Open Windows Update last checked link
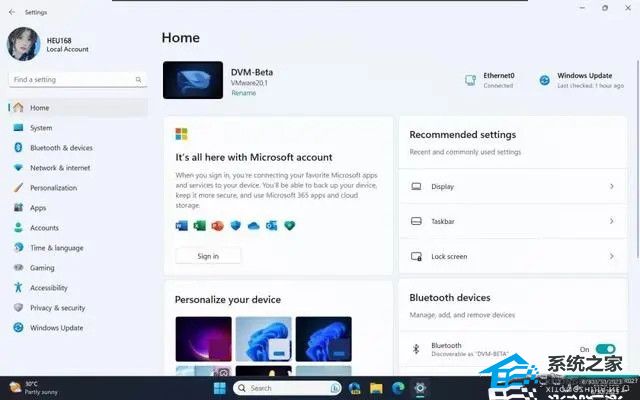The image size is (640, 400). [x=590, y=80]
